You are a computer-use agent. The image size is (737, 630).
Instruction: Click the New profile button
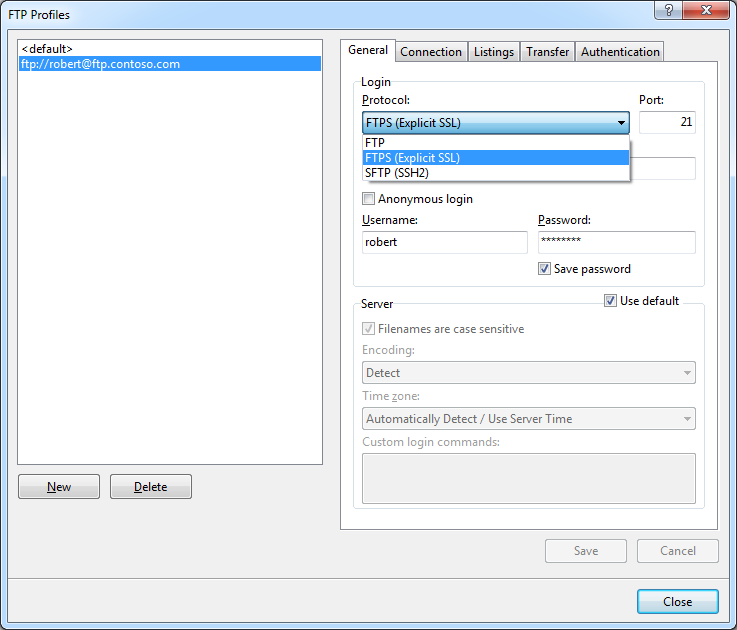pyautogui.click(x=59, y=487)
